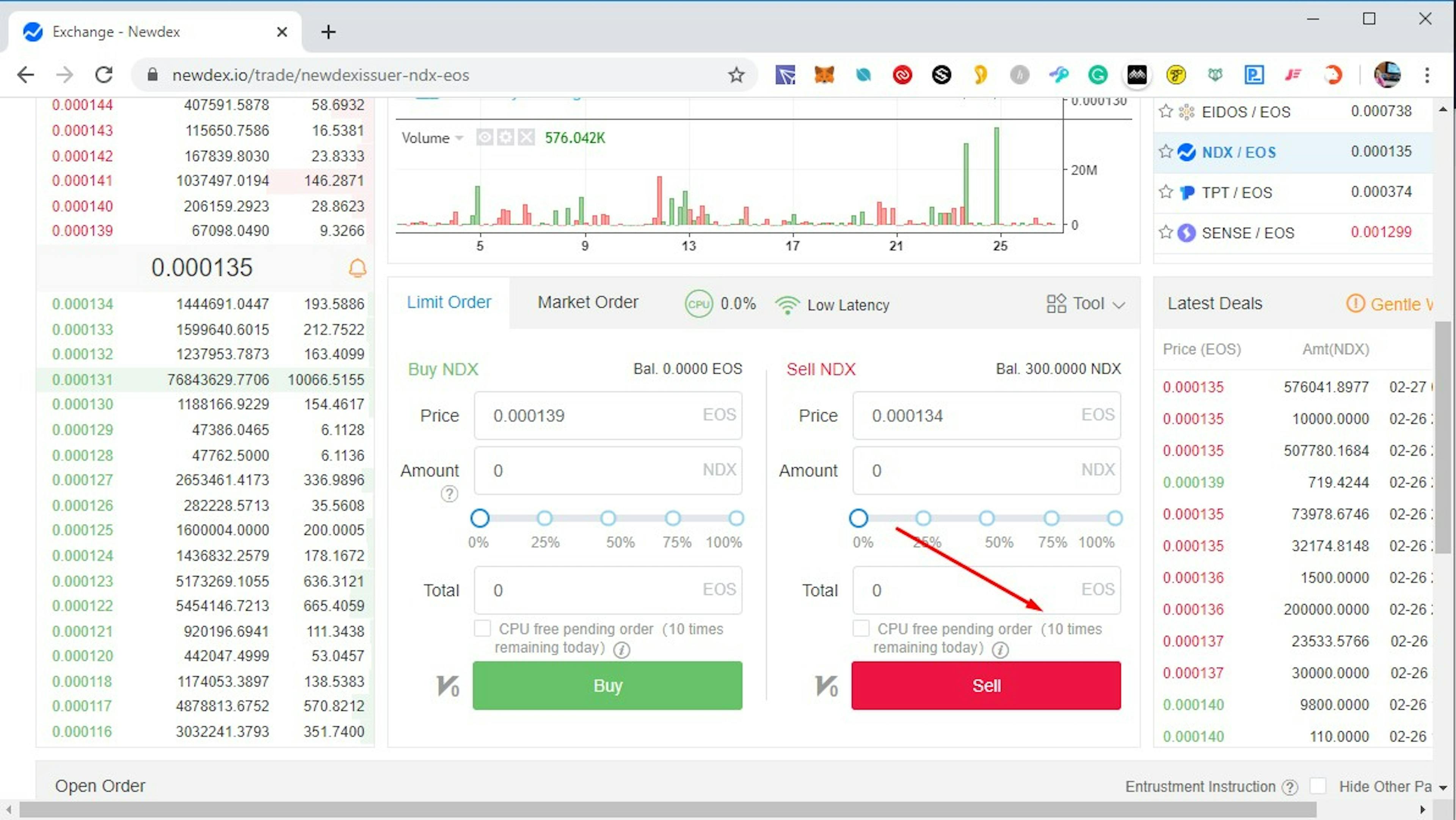
Task: Hide Volume indicator eye icon
Action: [x=485, y=137]
